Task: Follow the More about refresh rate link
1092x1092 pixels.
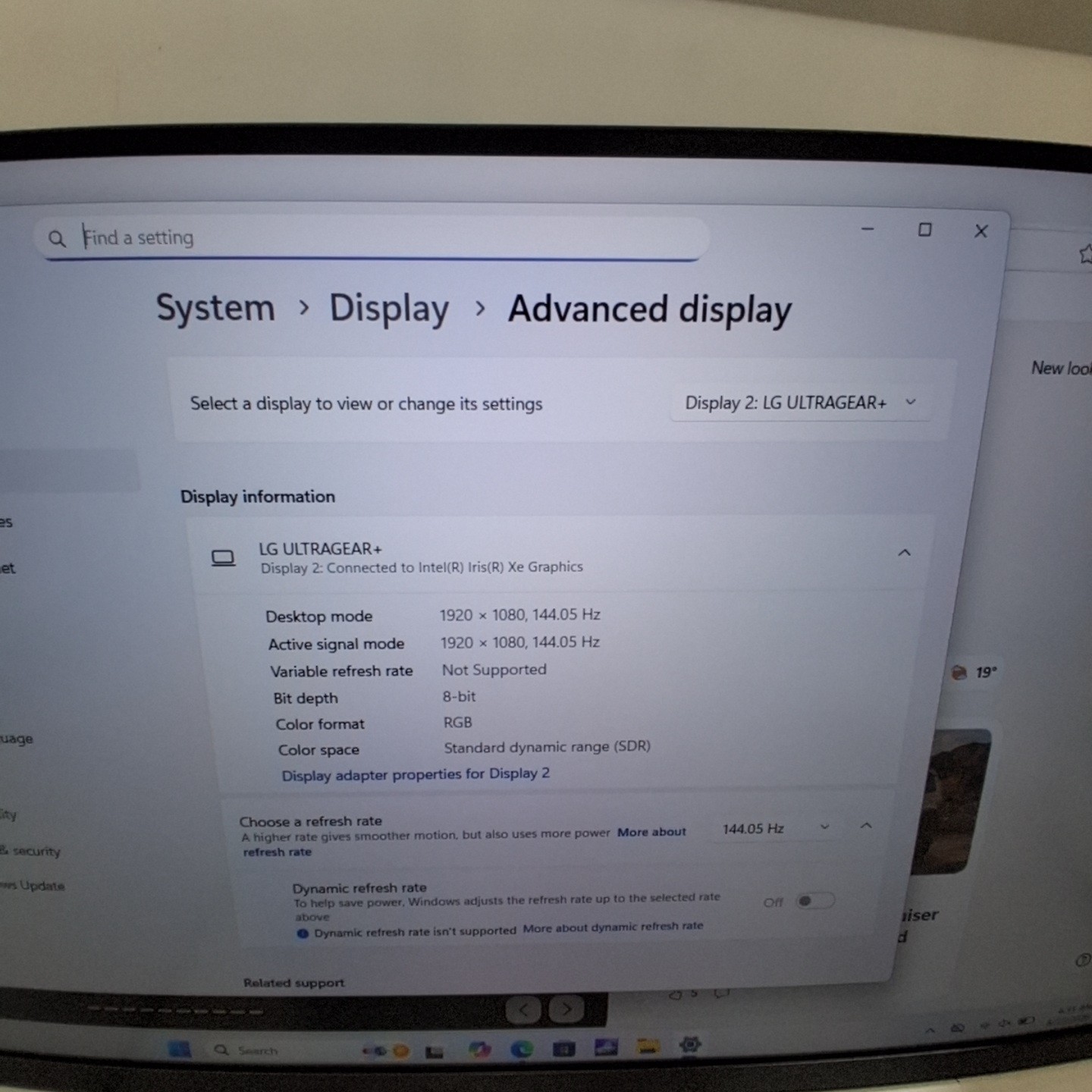Action: click(x=651, y=832)
